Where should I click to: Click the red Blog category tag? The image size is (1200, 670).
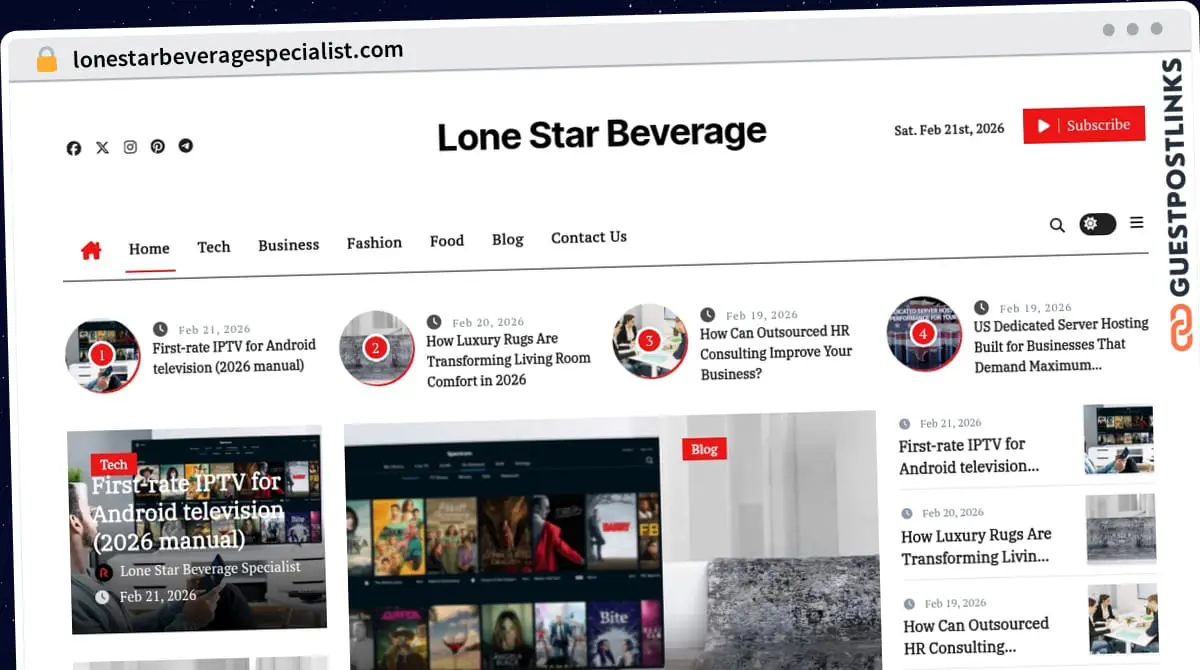click(704, 449)
